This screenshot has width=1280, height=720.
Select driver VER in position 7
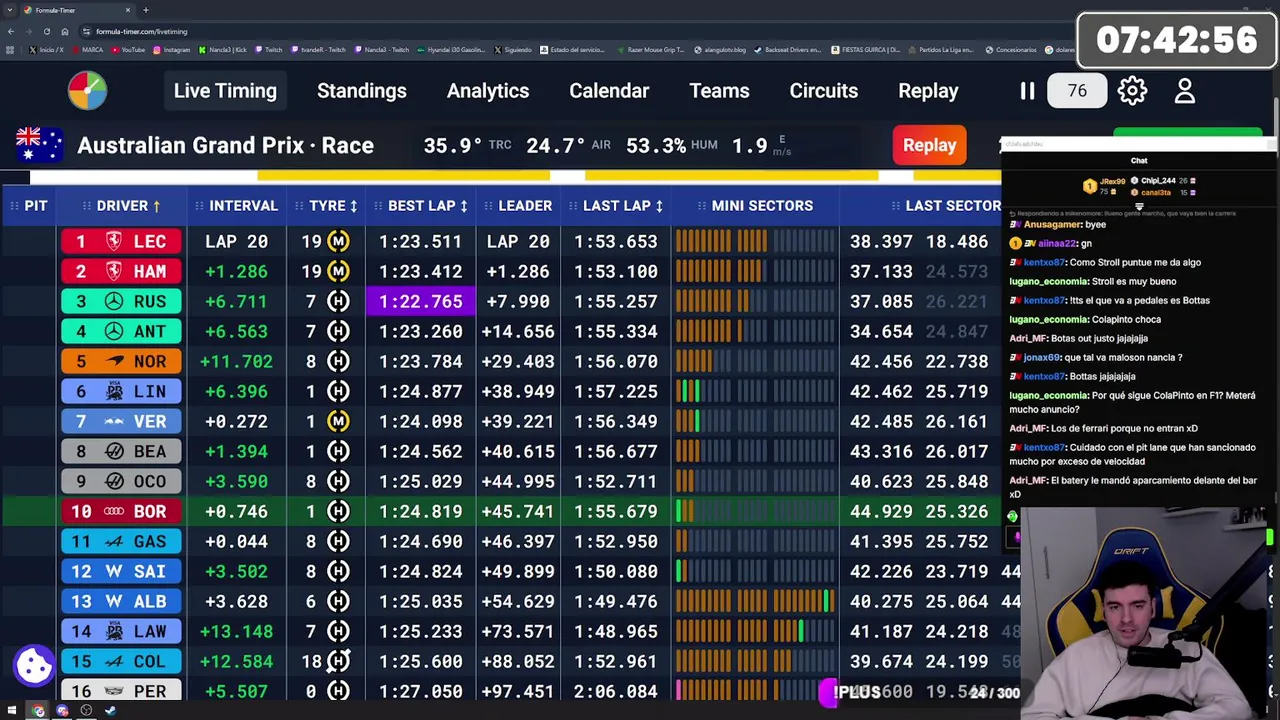pyautogui.click(x=121, y=421)
